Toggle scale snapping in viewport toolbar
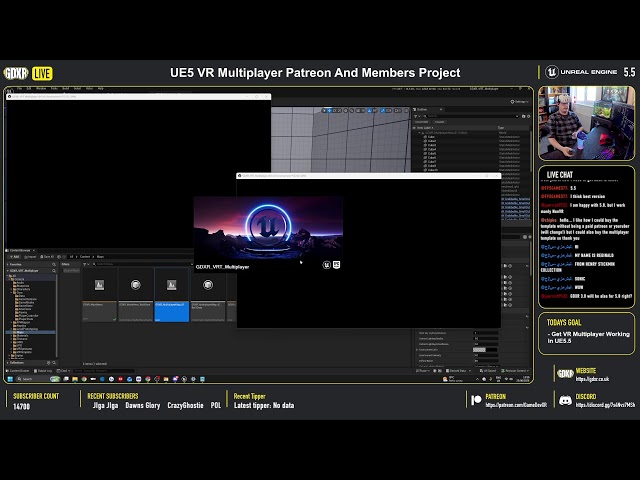640x480 pixels. (382, 110)
